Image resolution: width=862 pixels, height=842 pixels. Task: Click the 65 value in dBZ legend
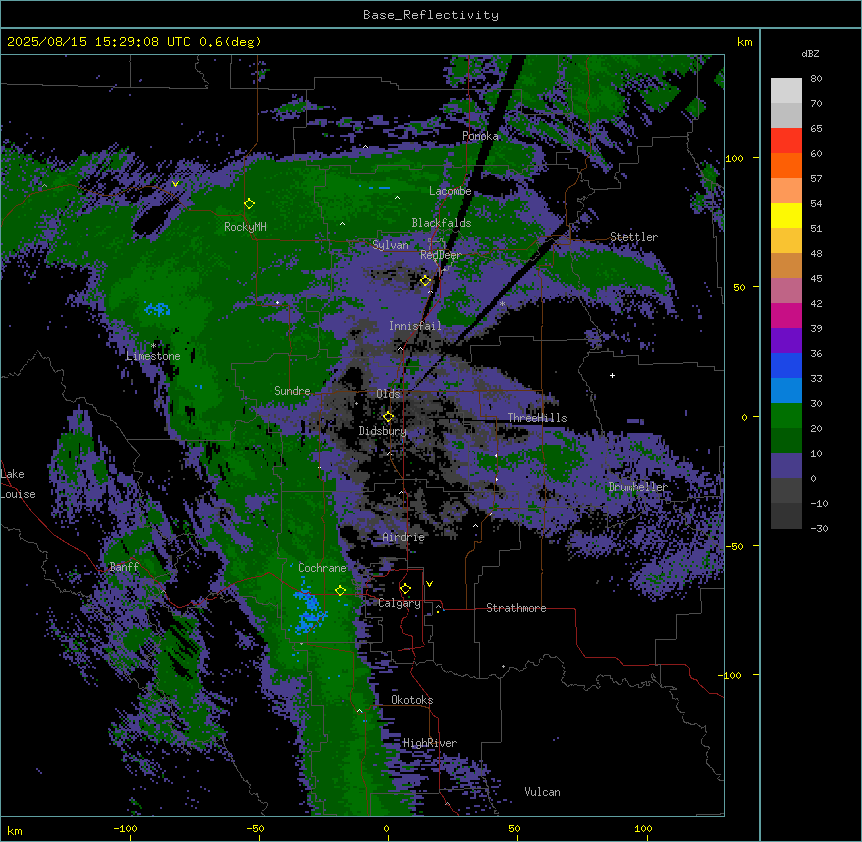816,129
